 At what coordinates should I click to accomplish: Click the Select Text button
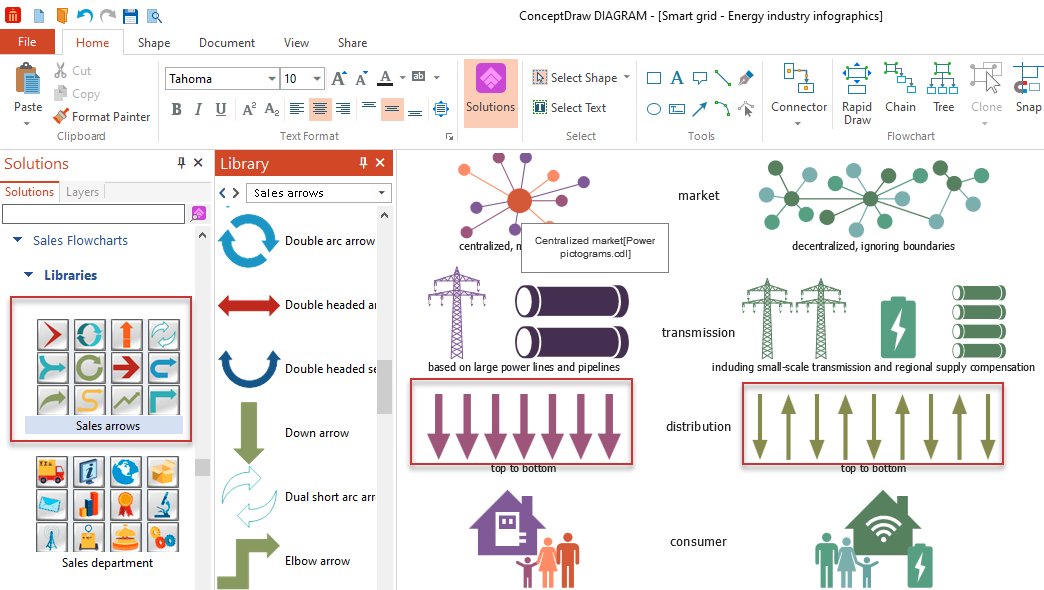[x=570, y=107]
